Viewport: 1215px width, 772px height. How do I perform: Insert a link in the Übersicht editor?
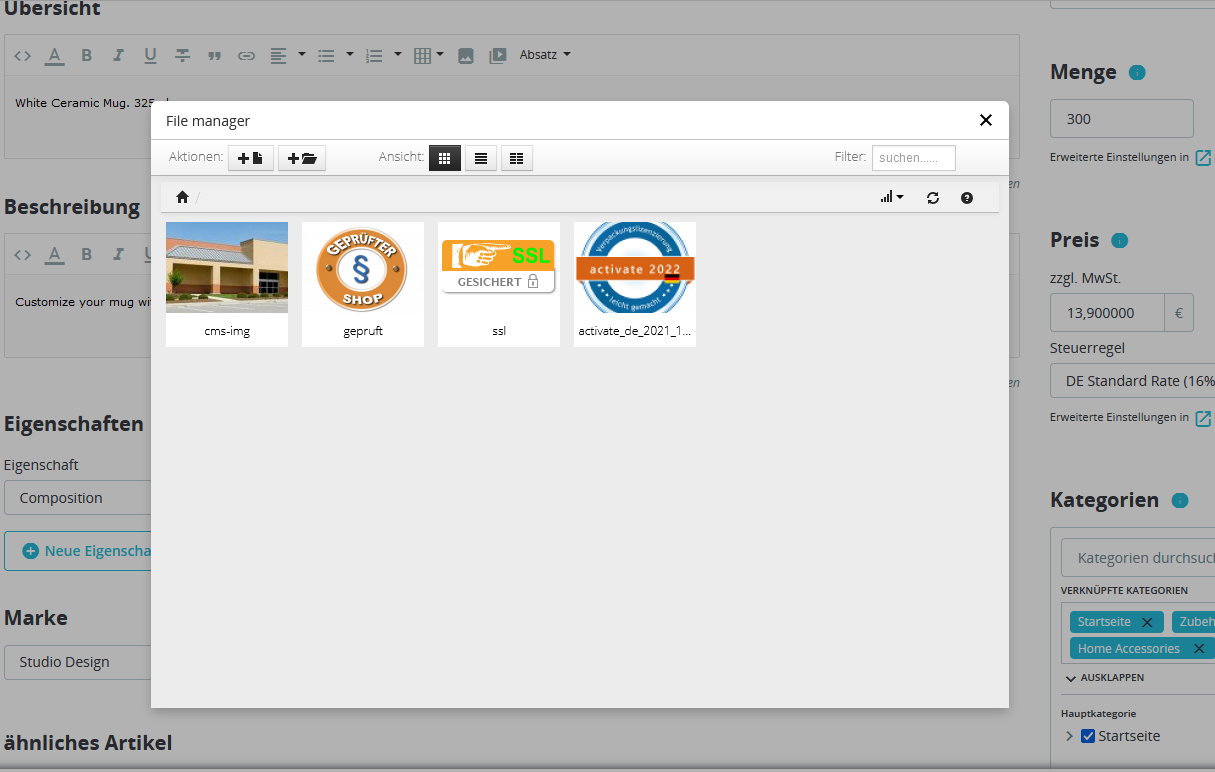click(x=246, y=55)
